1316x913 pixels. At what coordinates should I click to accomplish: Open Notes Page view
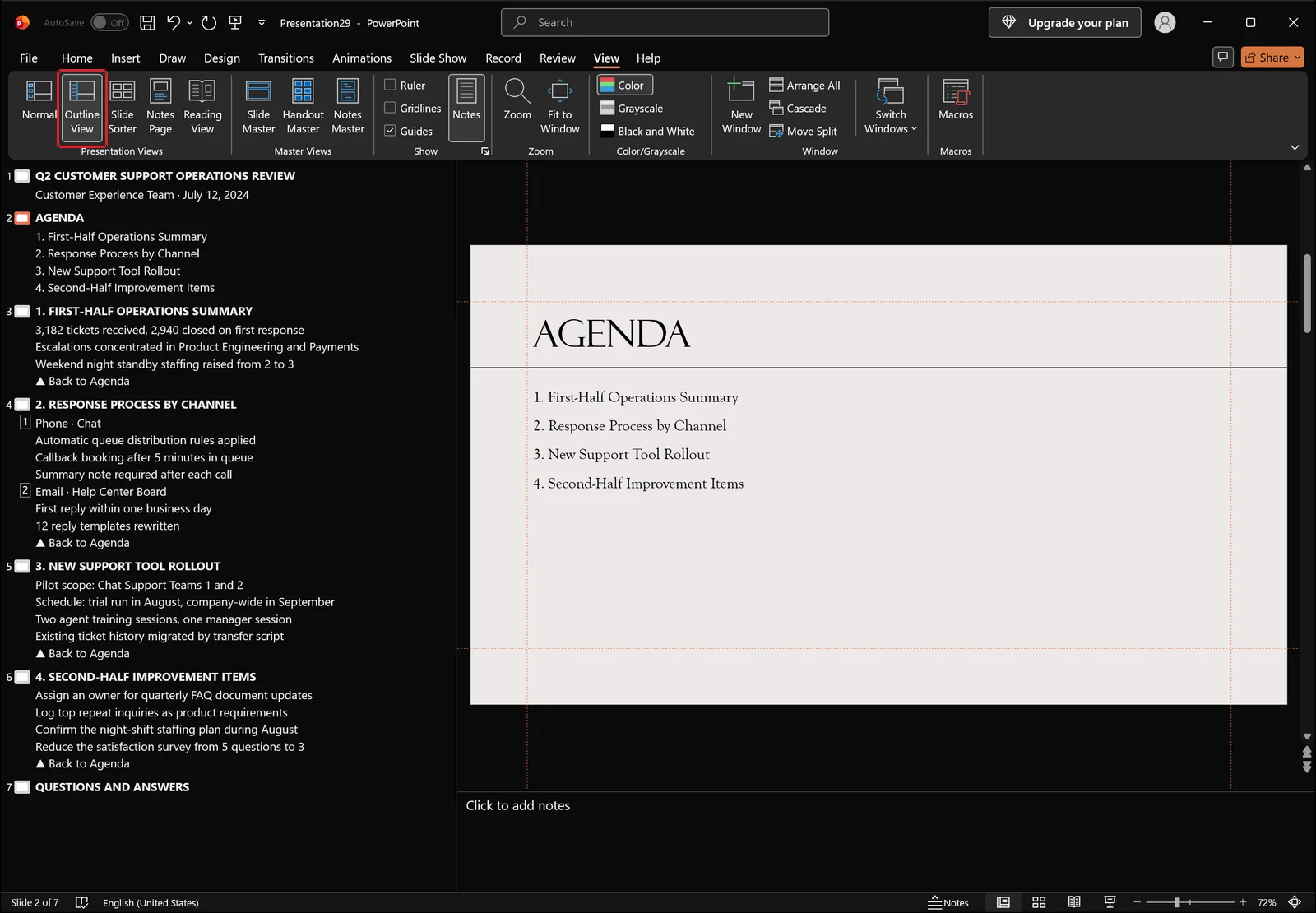(x=160, y=107)
